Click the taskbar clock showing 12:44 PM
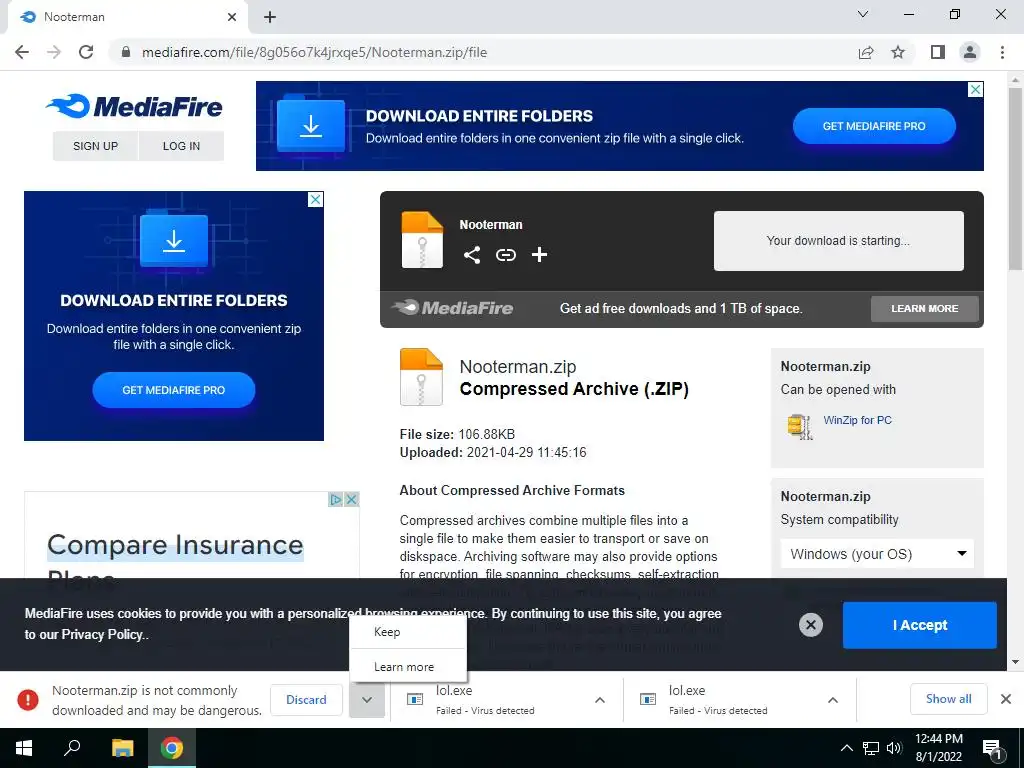1024x768 pixels. click(938, 748)
